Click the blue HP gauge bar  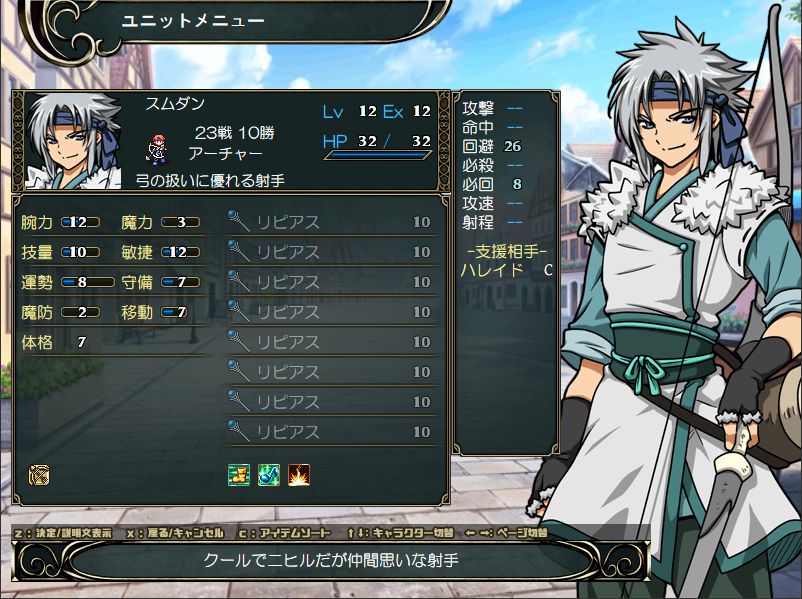tap(378, 155)
